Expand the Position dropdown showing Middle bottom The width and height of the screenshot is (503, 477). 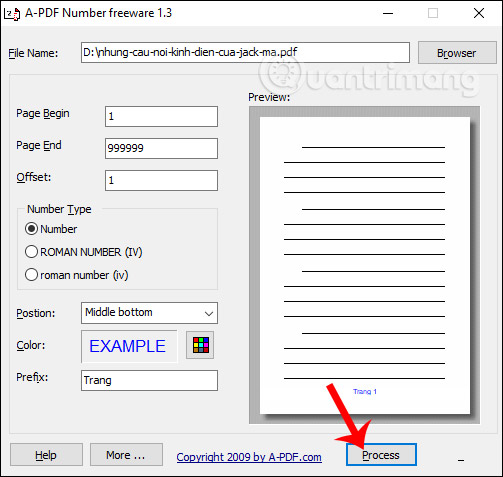tap(149, 313)
